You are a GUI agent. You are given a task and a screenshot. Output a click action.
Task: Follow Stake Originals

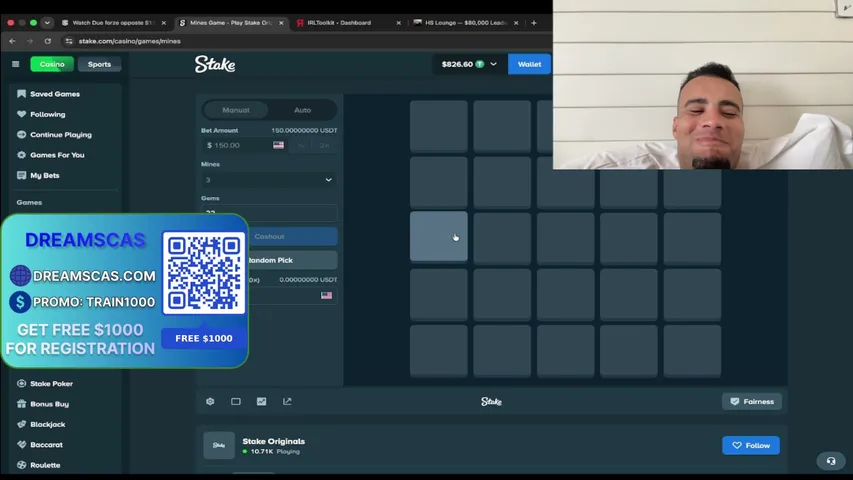coord(751,445)
